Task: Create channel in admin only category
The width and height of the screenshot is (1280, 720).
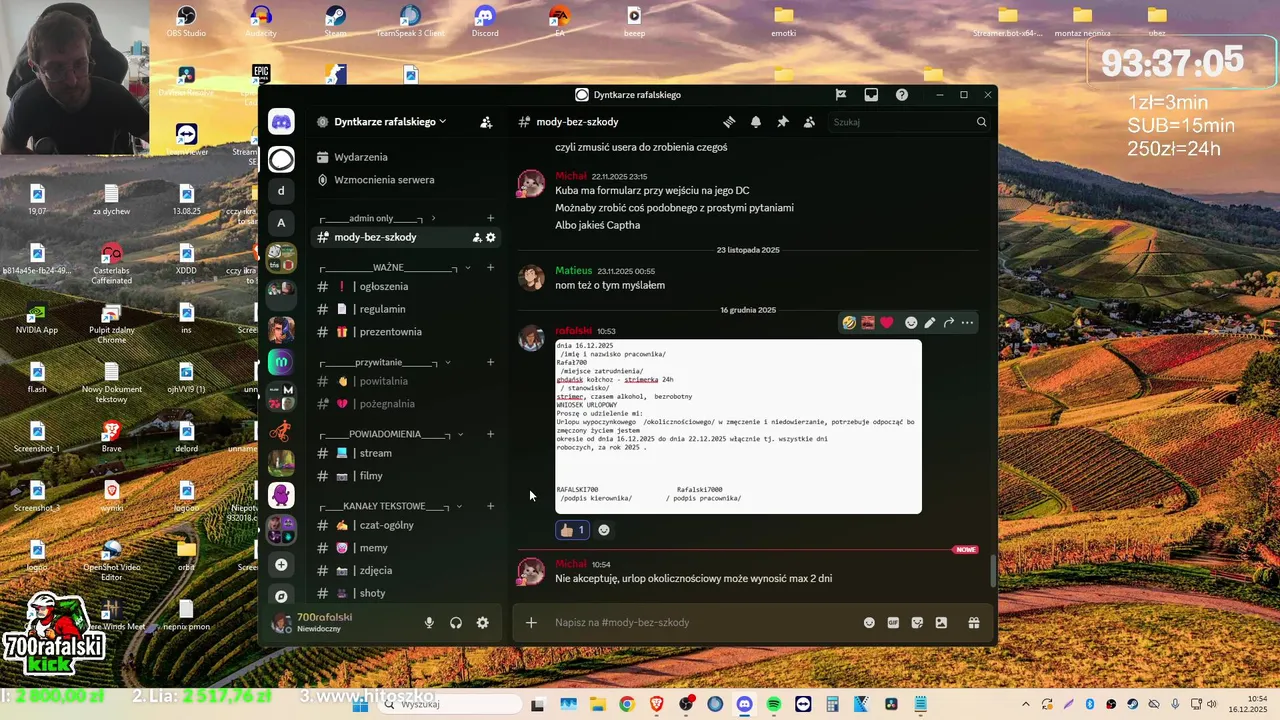Action: [490, 219]
